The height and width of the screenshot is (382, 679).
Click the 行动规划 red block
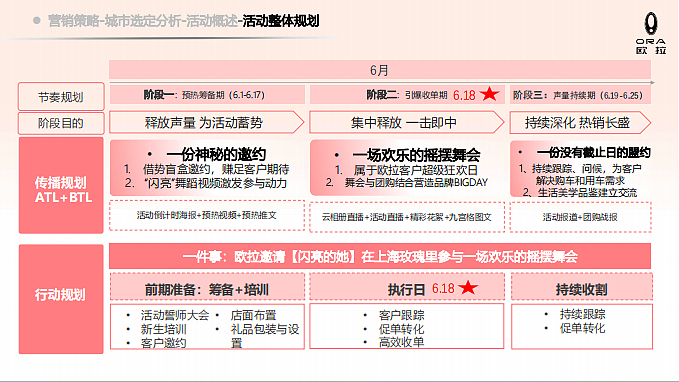(61, 299)
